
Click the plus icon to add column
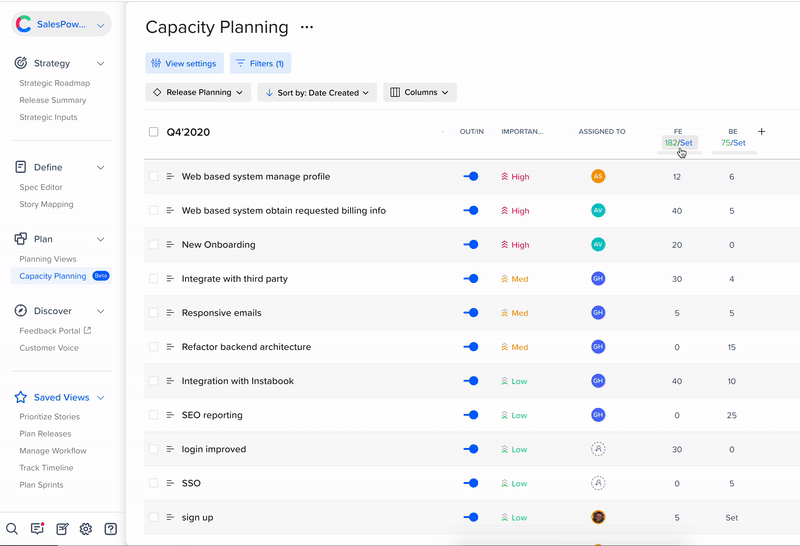(x=762, y=132)
